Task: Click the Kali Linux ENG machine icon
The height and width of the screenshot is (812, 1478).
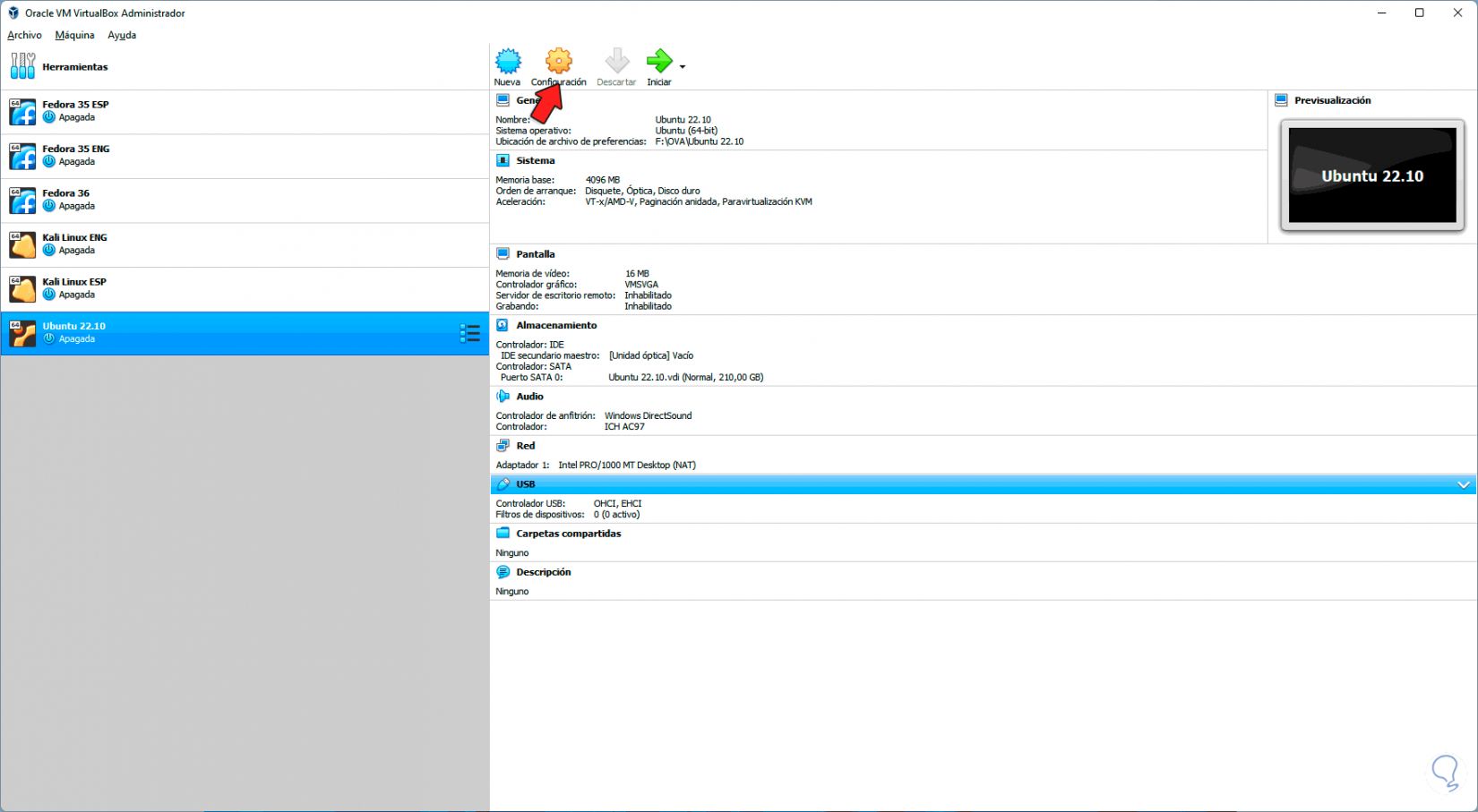Action: (22, 244)
